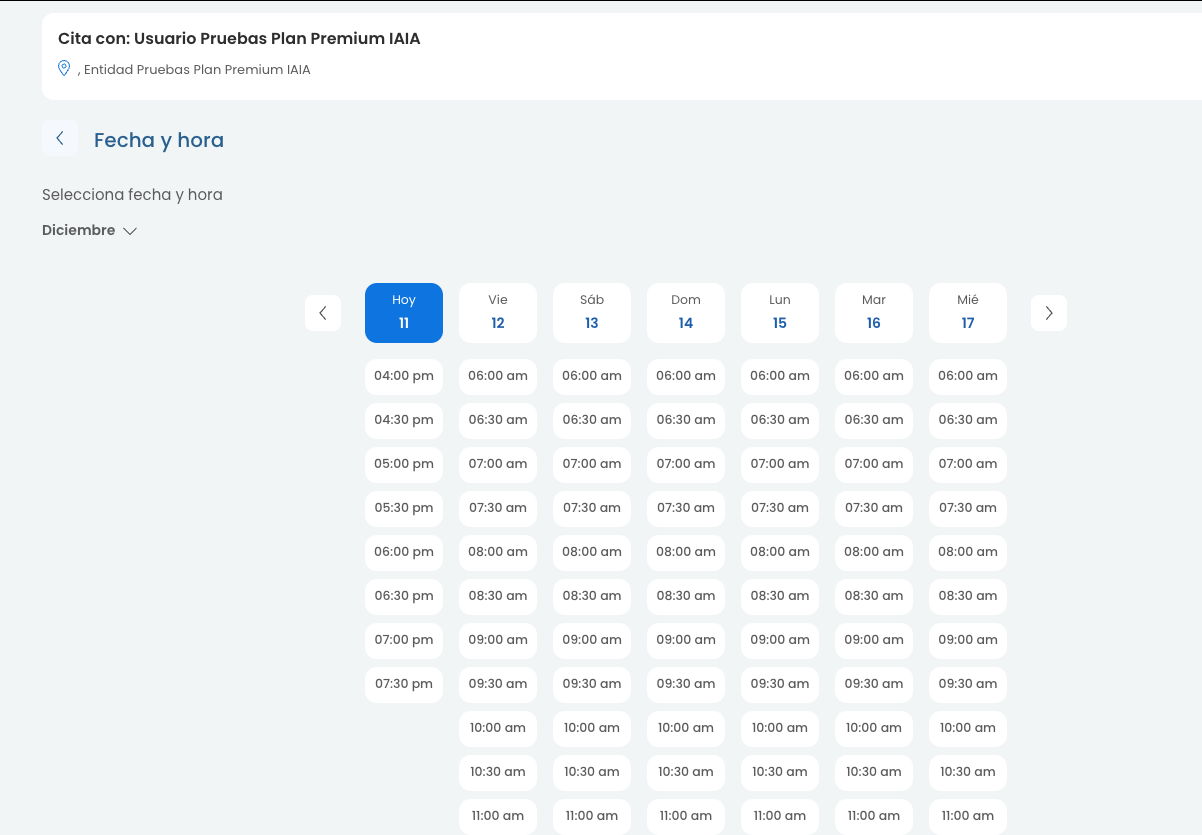The image size is (1202, 835).
Task: Pick 10:30 am on Monday 15
Action: [x=780, y=772]
